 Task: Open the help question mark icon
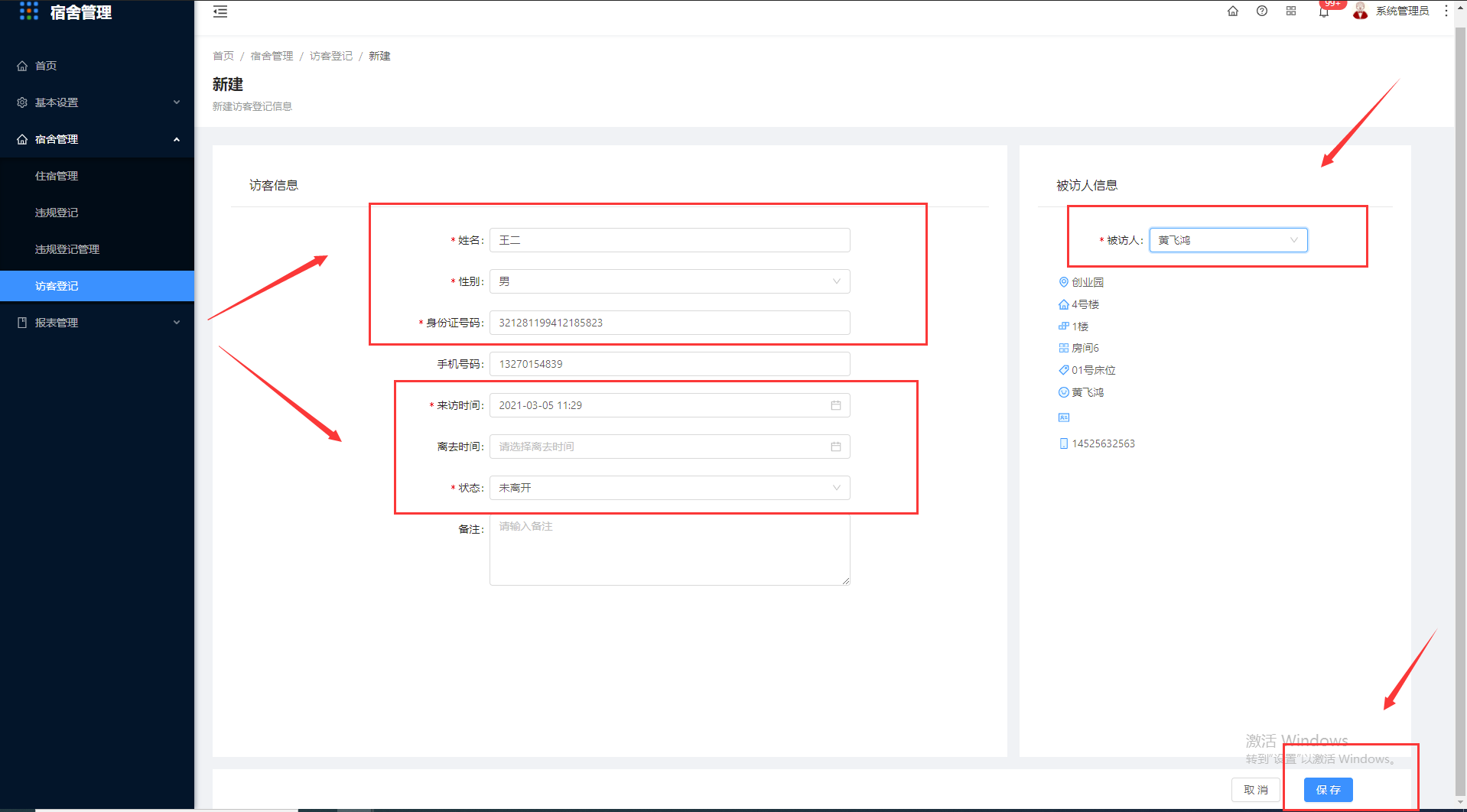(1262, 11)
